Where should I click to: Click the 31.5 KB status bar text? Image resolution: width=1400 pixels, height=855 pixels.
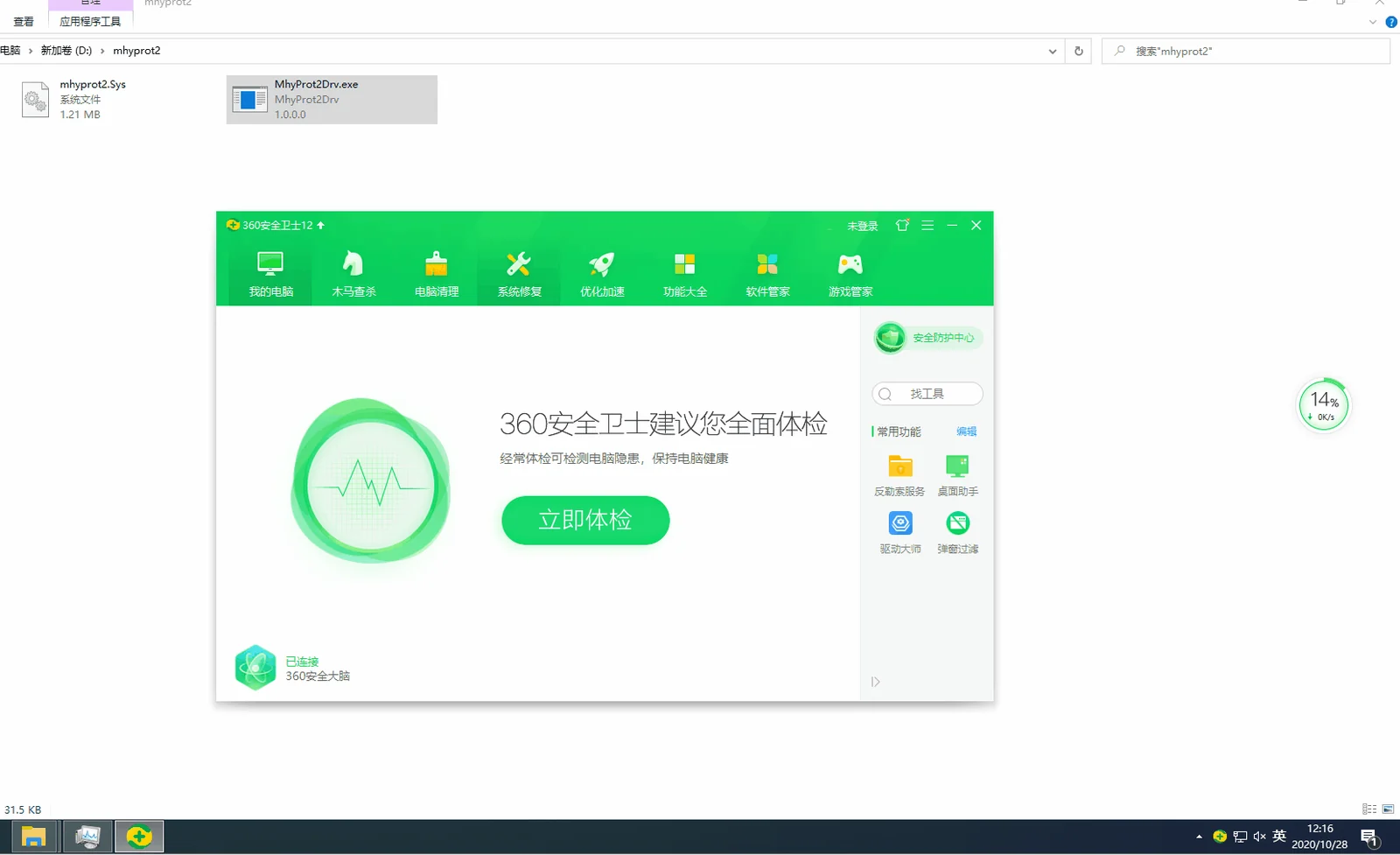point(23,809)
